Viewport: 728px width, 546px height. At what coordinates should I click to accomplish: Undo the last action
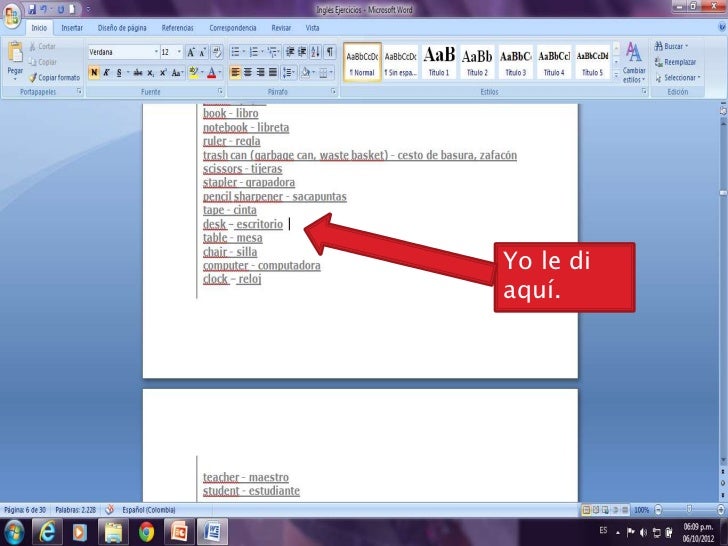point(44,9)
